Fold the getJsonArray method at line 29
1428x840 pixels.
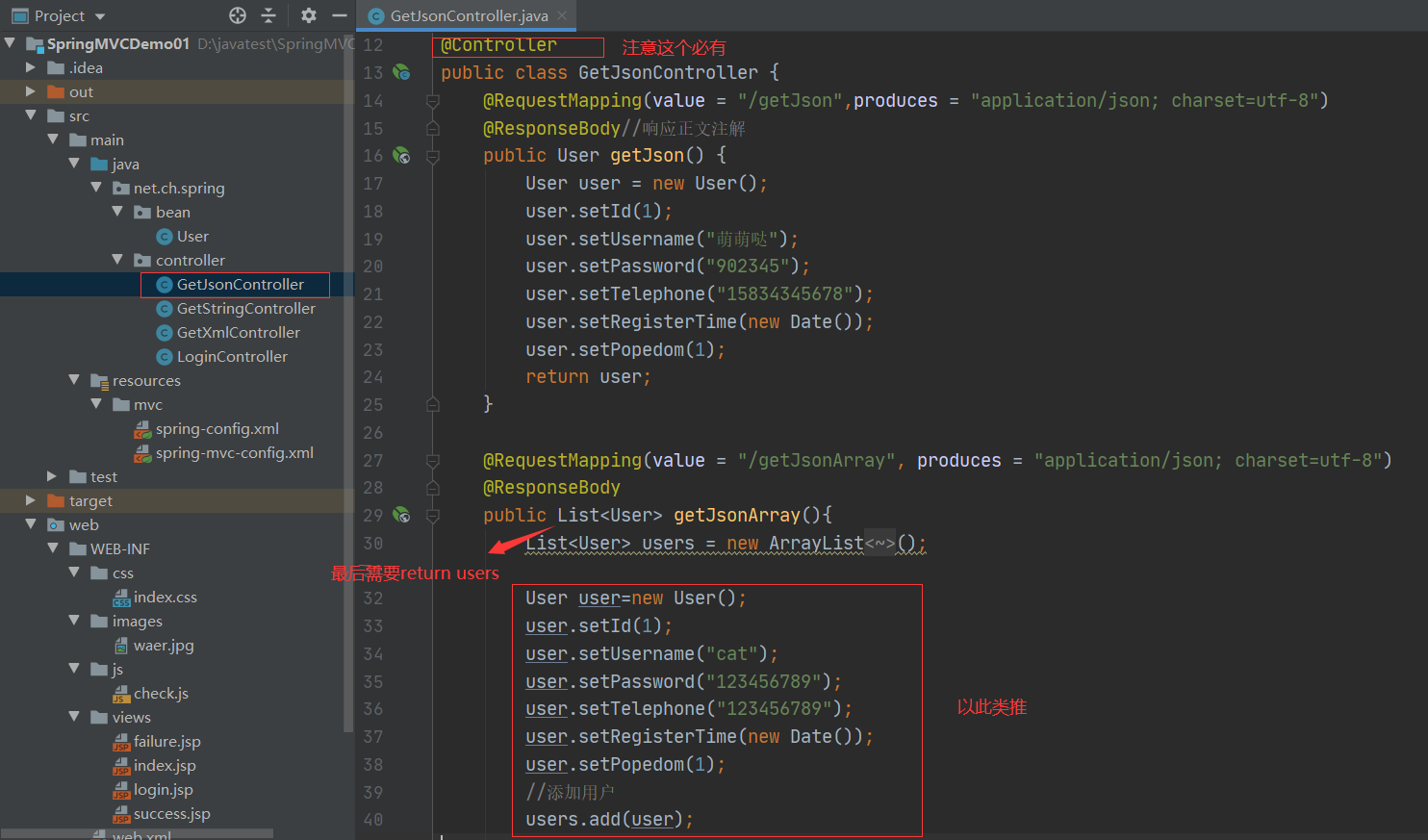433,516
